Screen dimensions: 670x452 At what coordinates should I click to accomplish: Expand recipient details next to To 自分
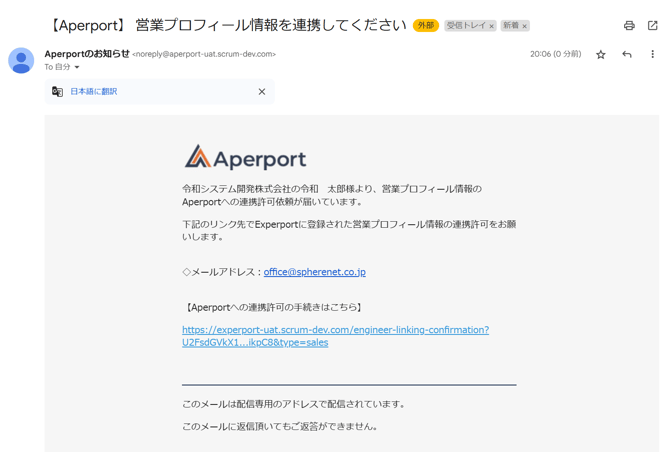point(77,67)
